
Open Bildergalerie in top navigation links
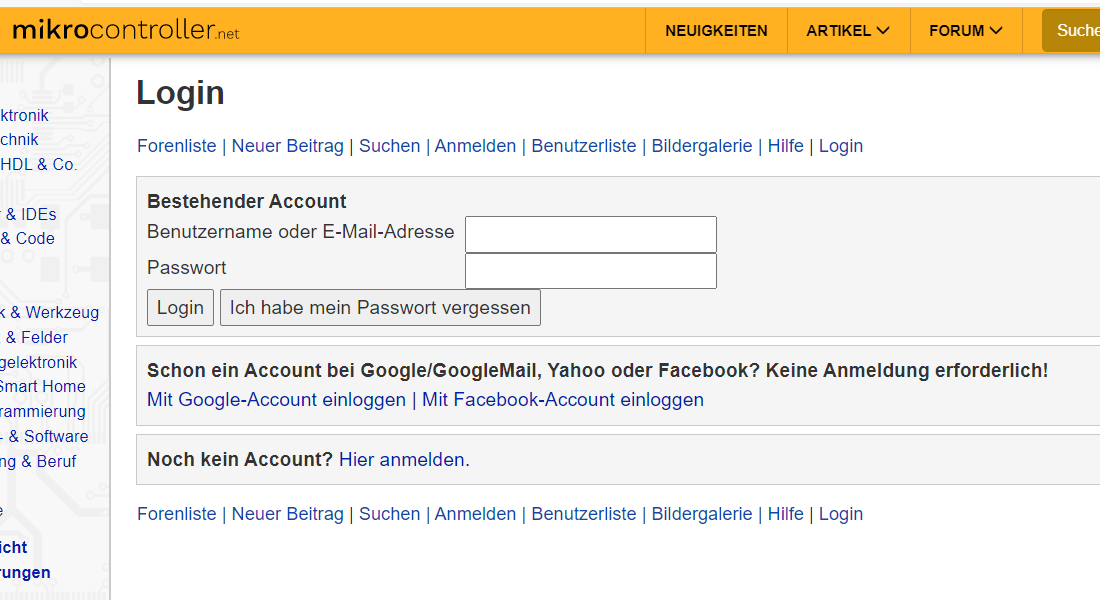point(702,146)
